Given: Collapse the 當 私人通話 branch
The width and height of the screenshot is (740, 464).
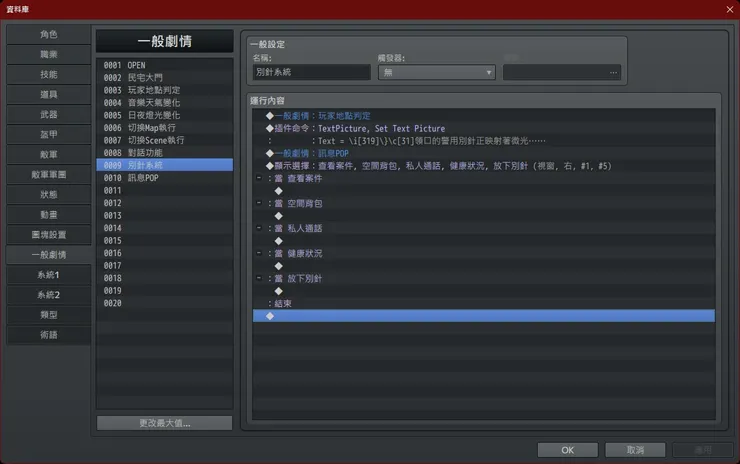Looking at the screenshot, I should pyautogui.click(x=259, y=228).
